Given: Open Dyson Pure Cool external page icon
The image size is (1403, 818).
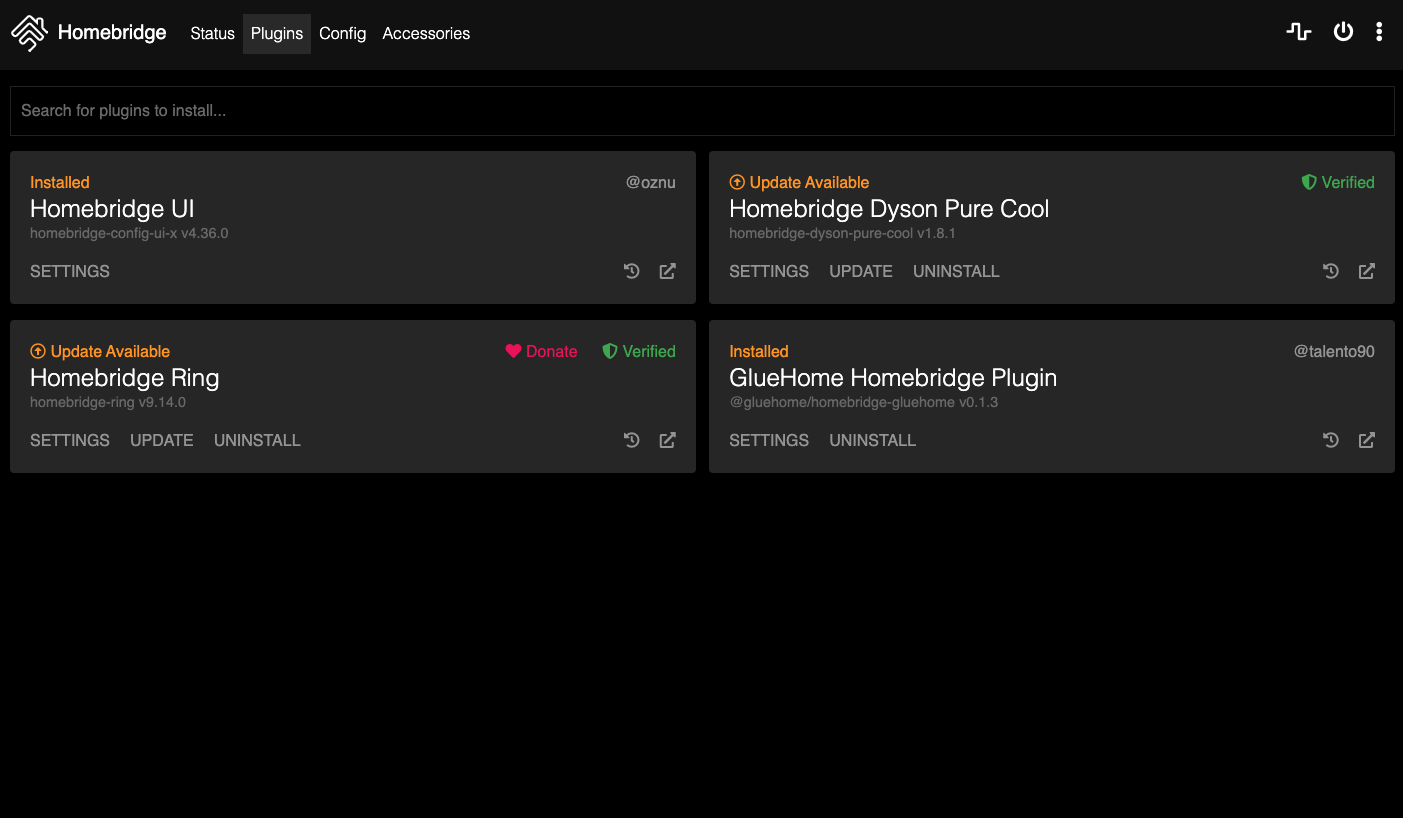Looking at the screenshot, I should 1366,271.
